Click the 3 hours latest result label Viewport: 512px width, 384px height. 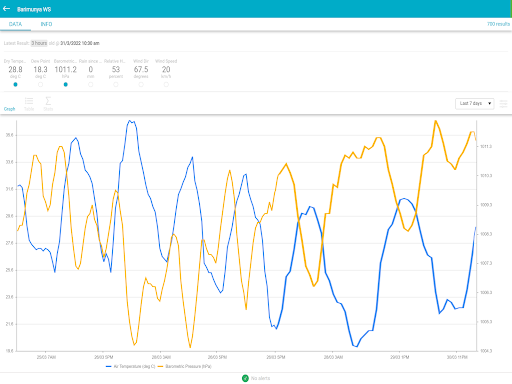39,43
